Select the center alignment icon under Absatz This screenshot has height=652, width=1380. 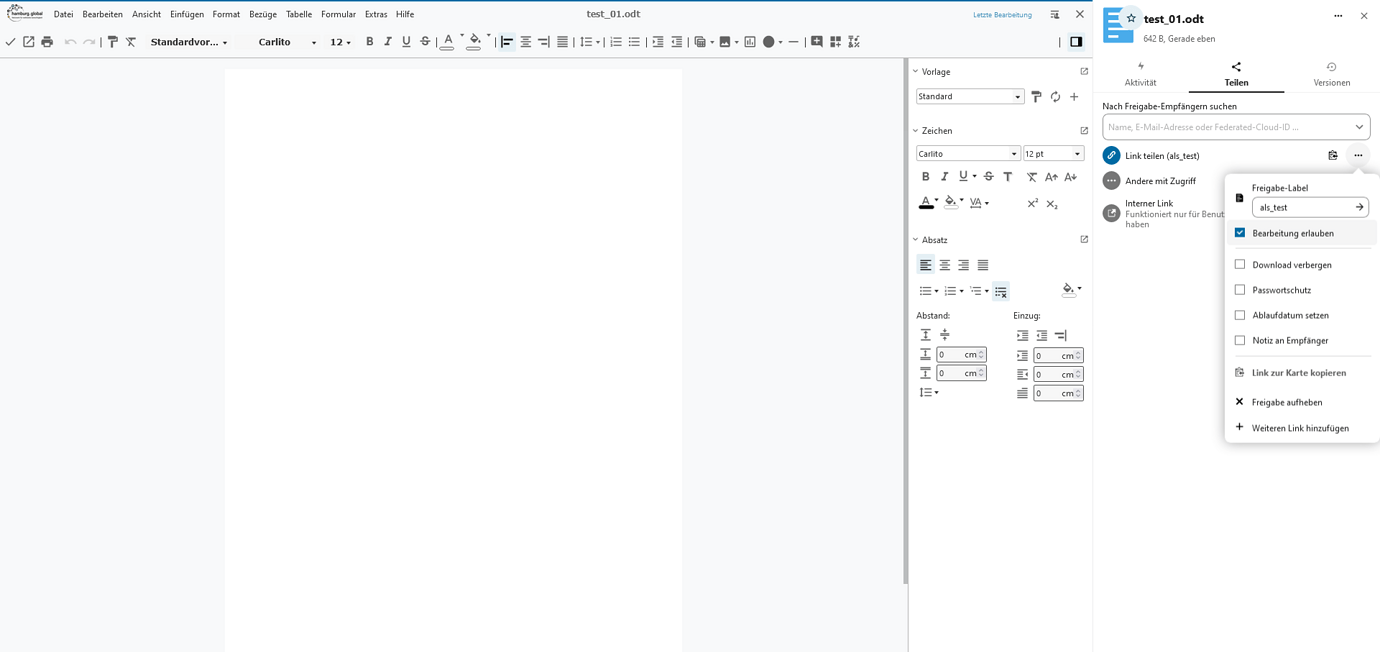click(944, 264)
